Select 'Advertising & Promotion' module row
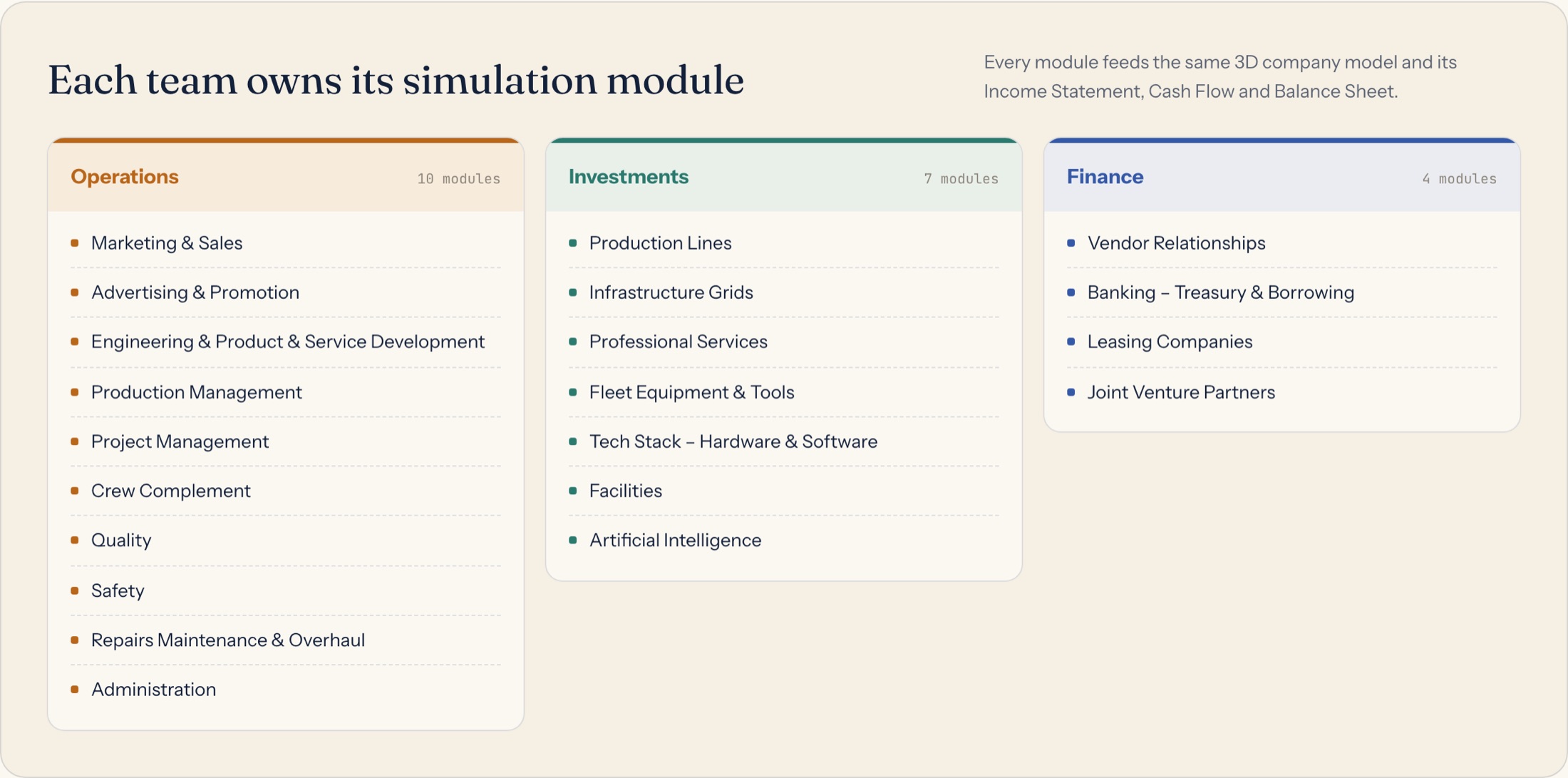 tap(285, 292)
